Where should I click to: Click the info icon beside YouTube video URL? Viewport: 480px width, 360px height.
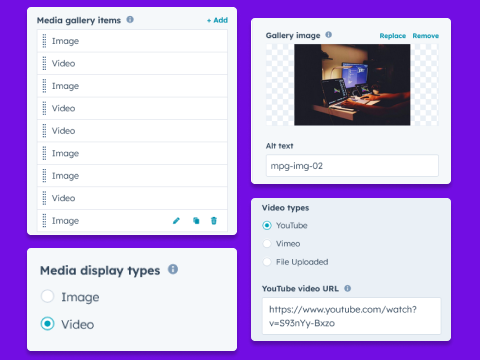tap(348, 288)
